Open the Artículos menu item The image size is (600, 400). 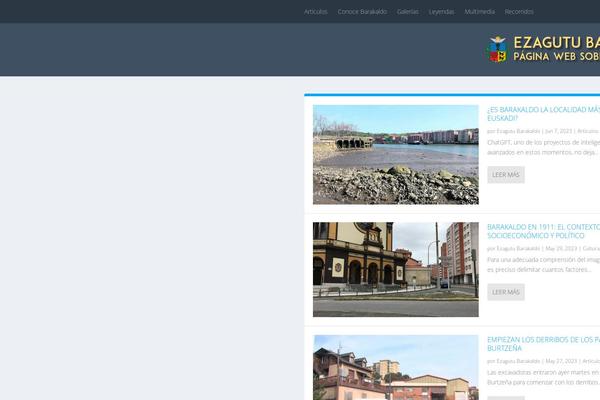[x=315, y=12]
